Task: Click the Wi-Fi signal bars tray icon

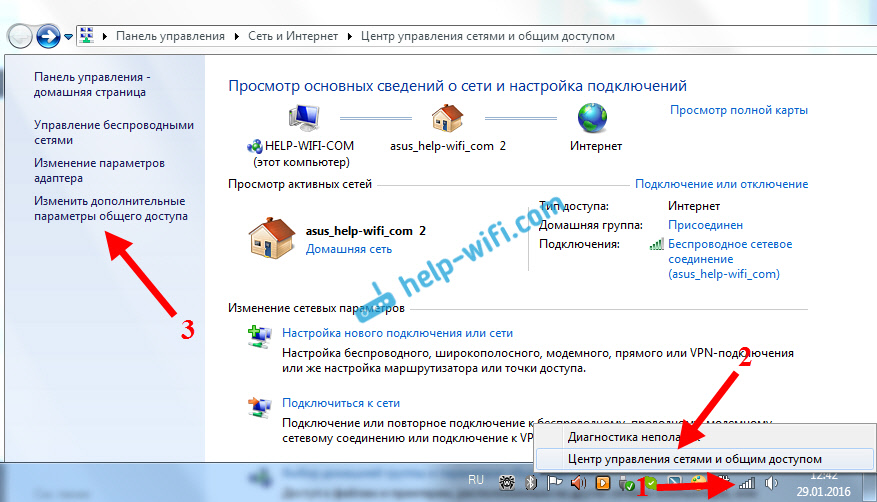Action: coord(746,484)
